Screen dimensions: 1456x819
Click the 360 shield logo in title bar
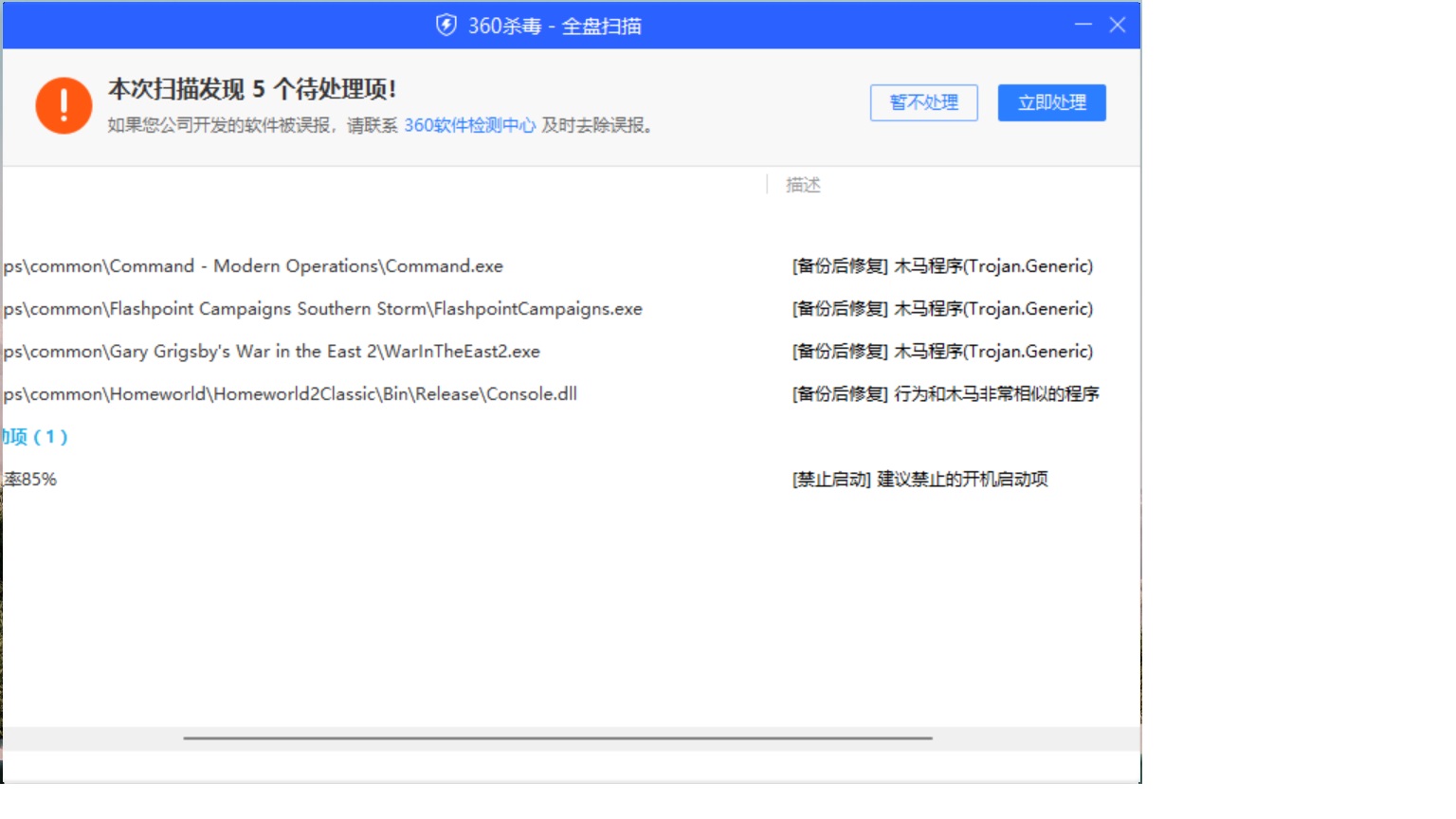tap(446, 26)
